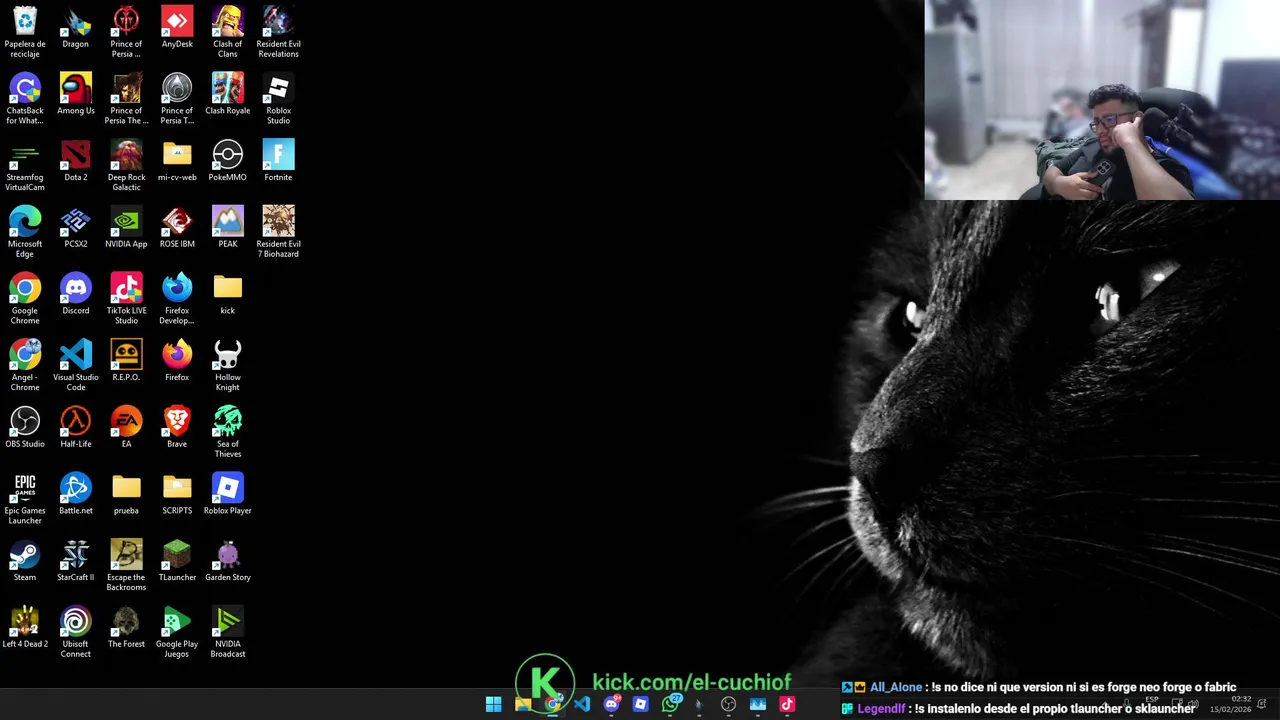Open WhatsApp from the taskbar
Screen dimensions: 1280x720
pyautogui.click(x=670, y=704)
